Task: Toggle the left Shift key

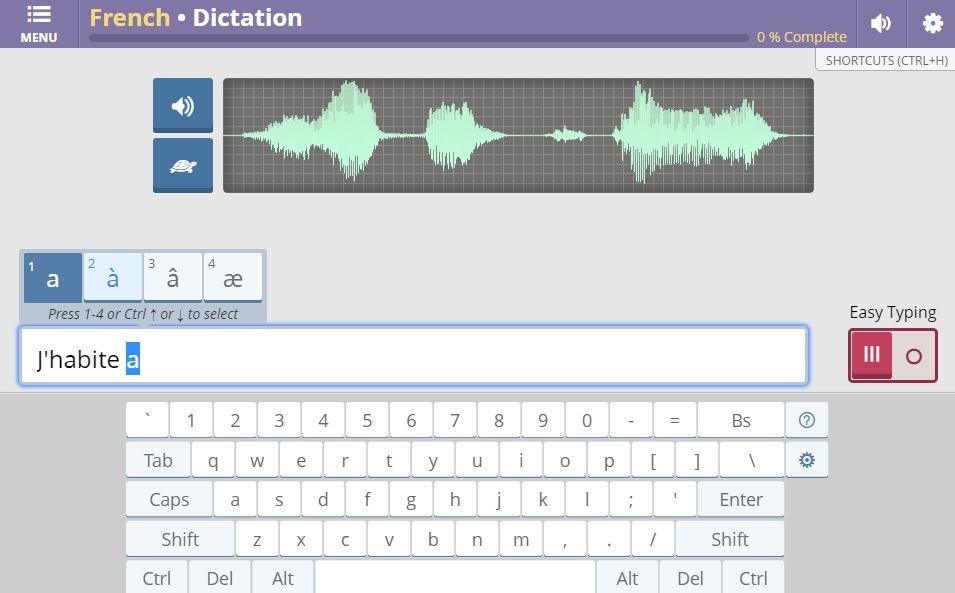Action: click(180, 539)
